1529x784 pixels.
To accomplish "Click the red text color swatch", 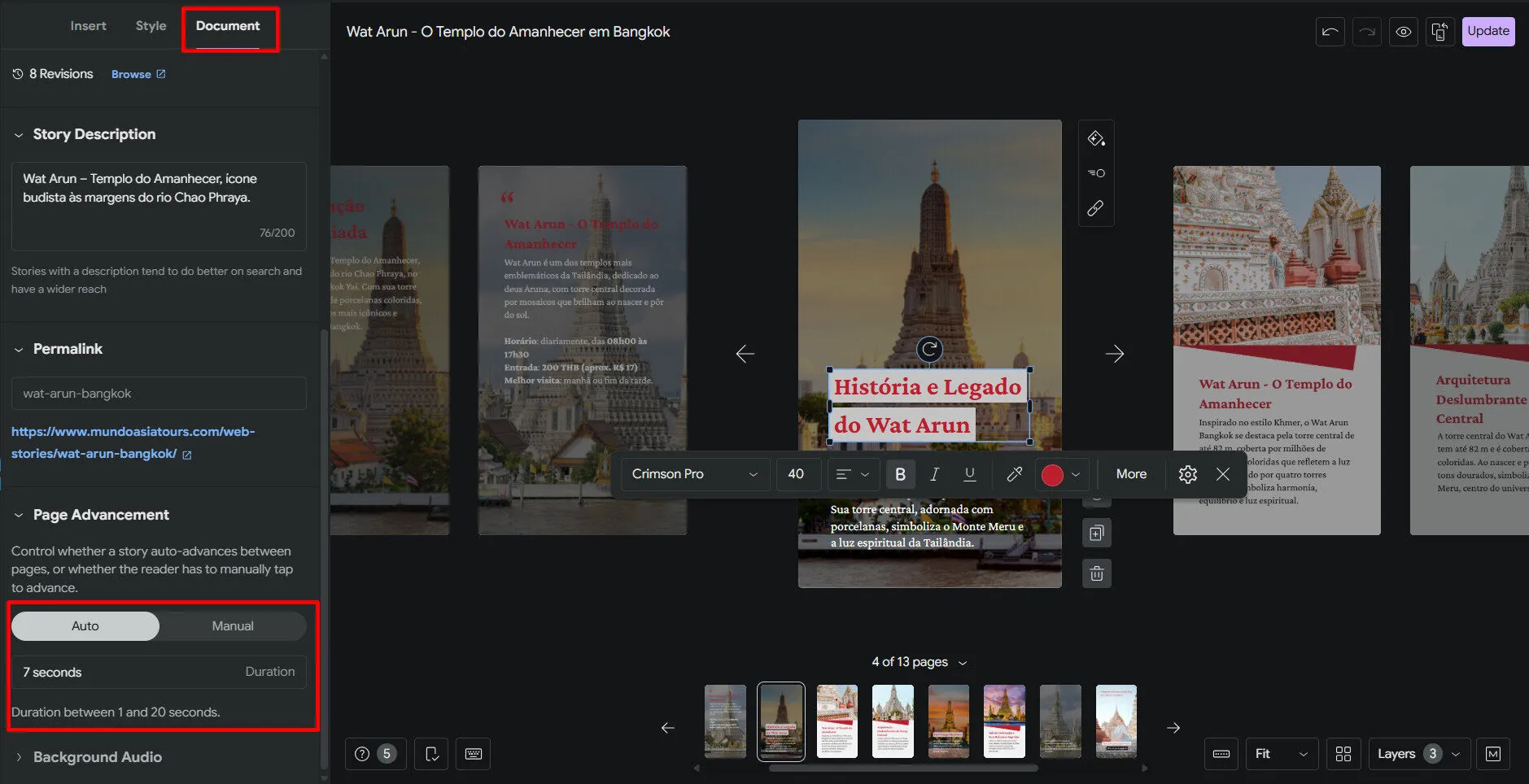I will [x=1052, y=475].
